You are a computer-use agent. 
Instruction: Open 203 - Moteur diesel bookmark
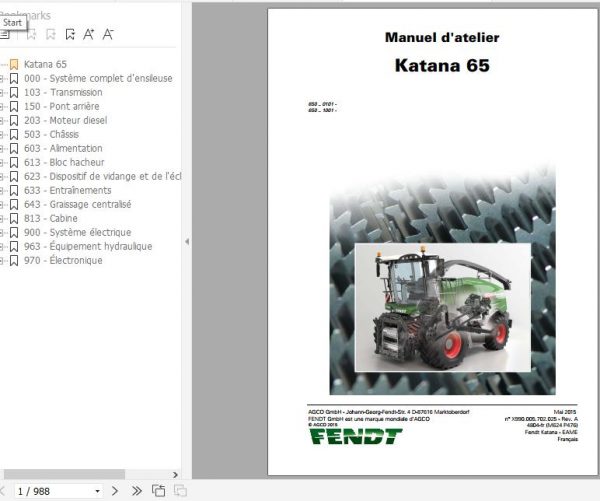pos(65,120)
